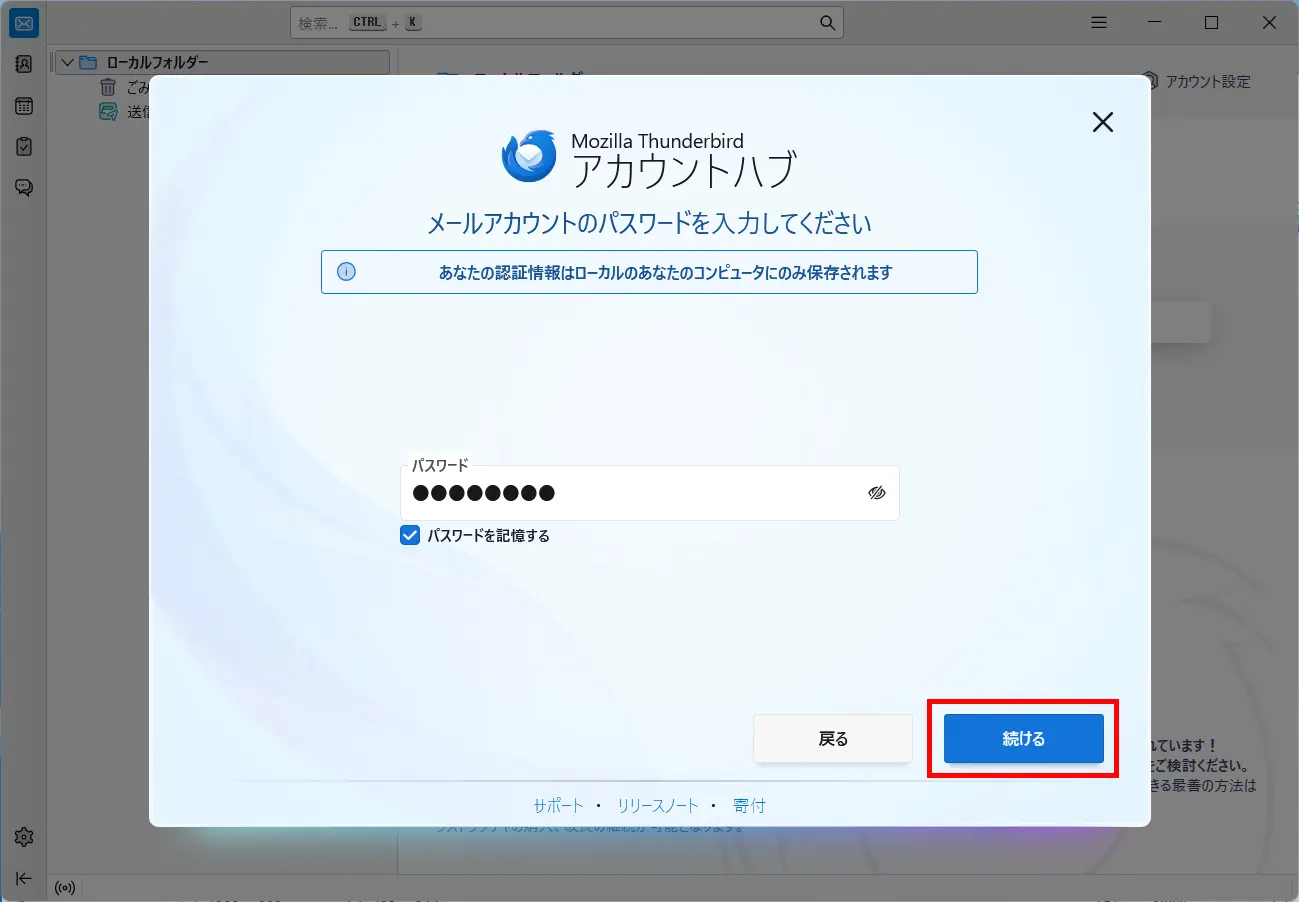This screenshot has width=1300, height=902.
Task: Open the Chat space from the sidebar
Action: pyautogui.click(x=23, y=187)
